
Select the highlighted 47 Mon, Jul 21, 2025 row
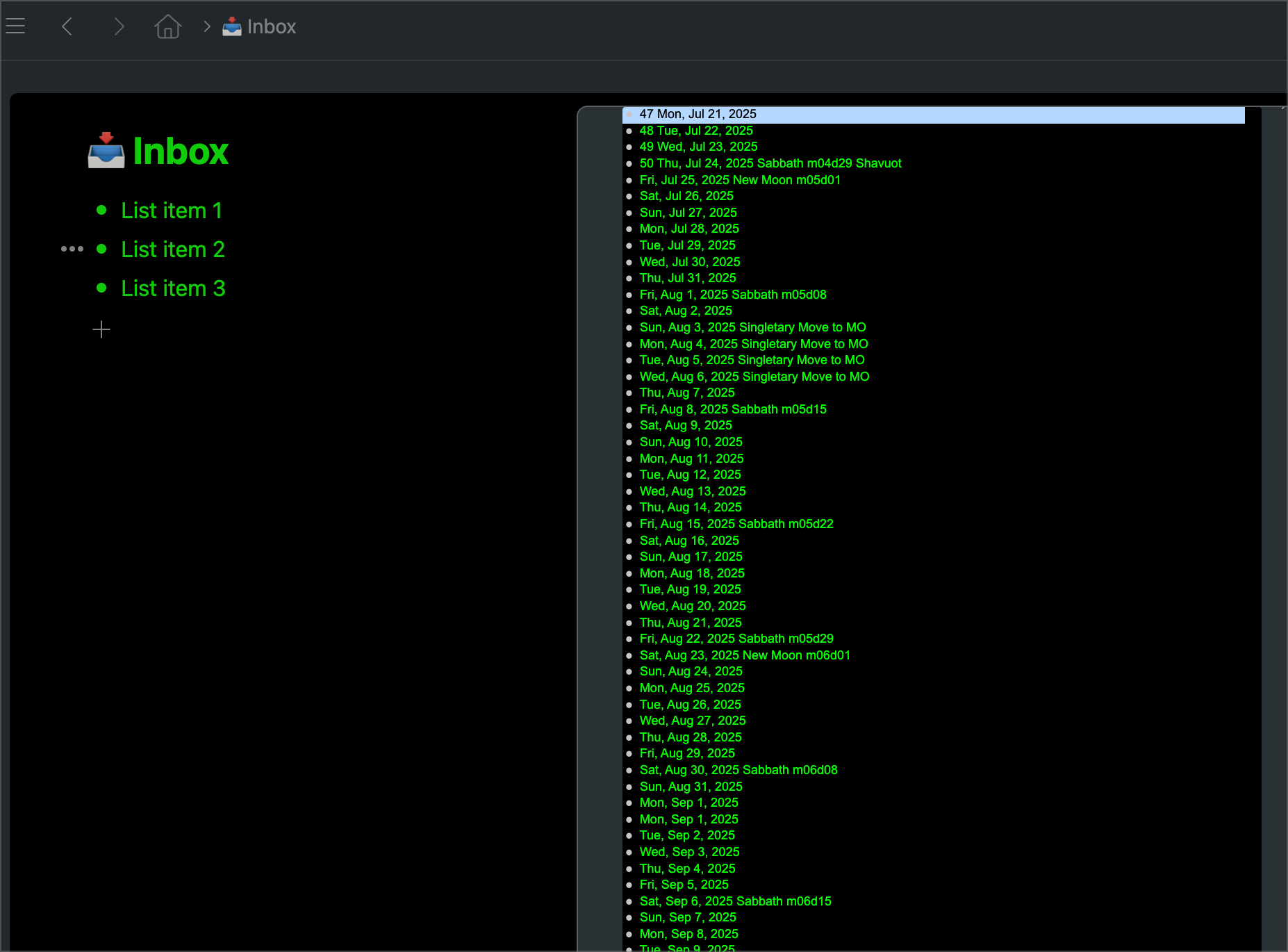pyautogui.click(x=697, y=114)
